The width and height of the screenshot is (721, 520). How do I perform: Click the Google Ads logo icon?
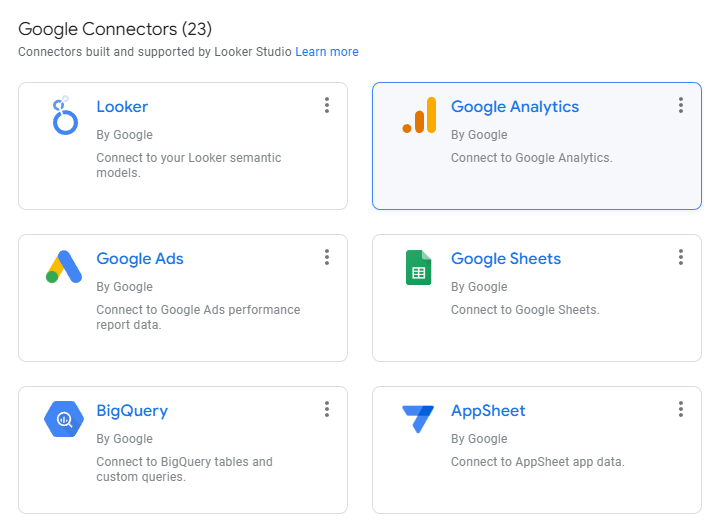[x=64, y=267]
